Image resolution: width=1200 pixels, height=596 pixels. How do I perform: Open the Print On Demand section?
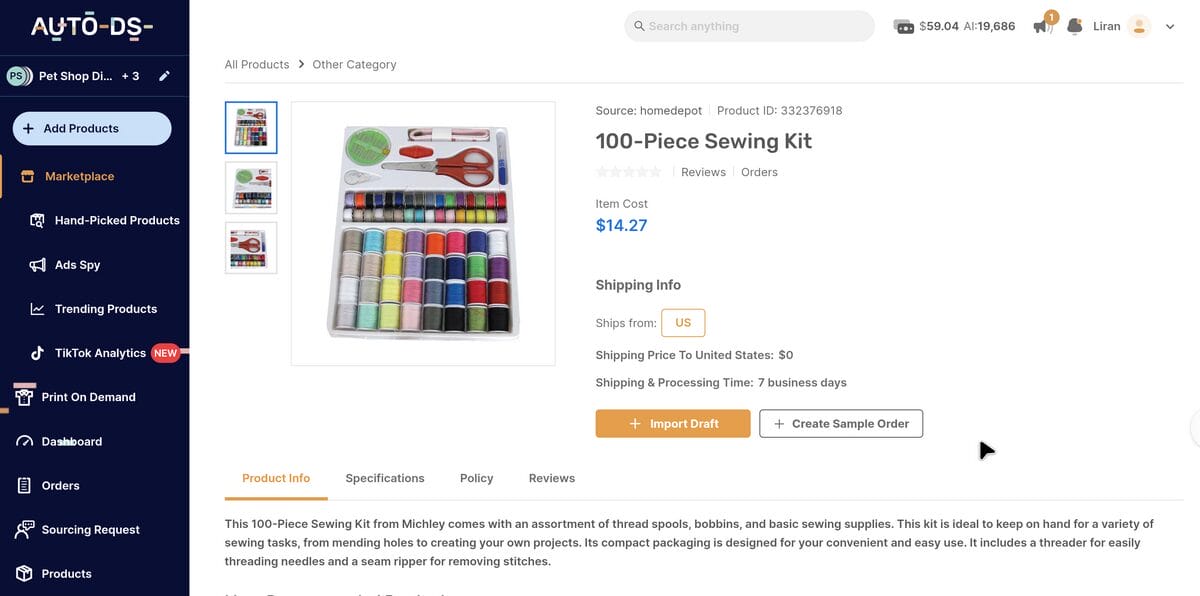coord(88,396)
